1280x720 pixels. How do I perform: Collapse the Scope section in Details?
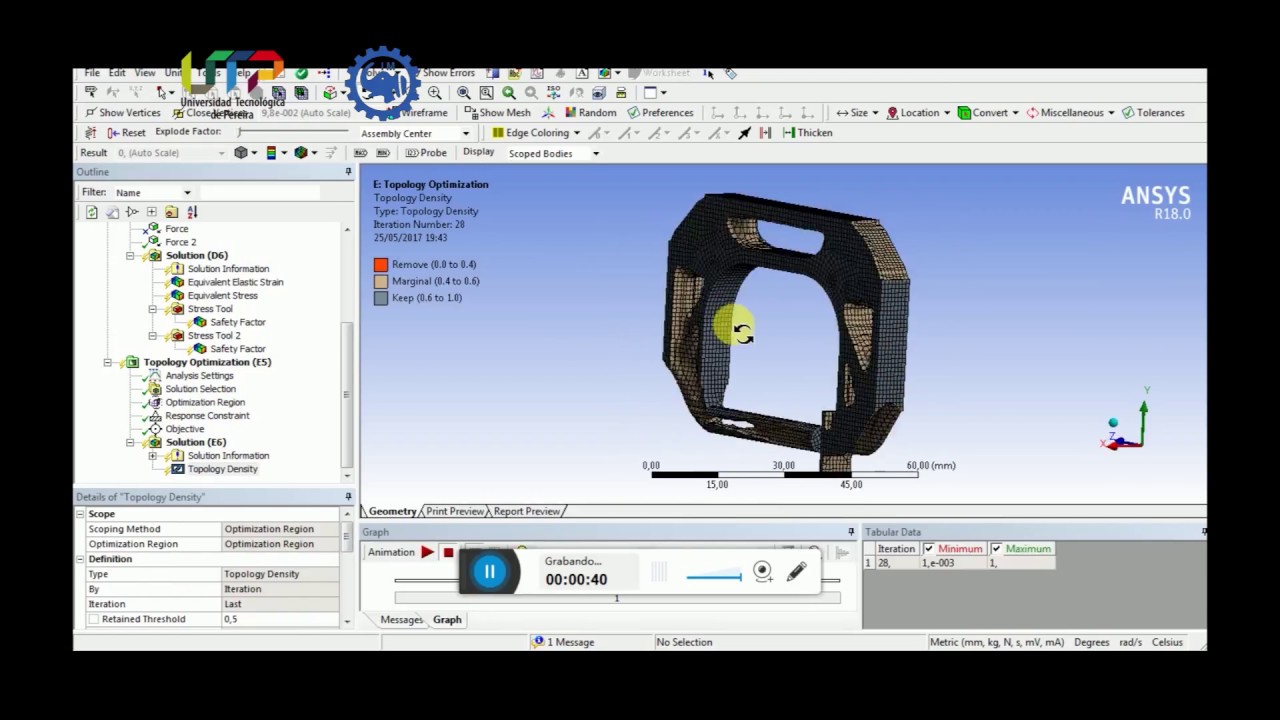tap(81, 514)
